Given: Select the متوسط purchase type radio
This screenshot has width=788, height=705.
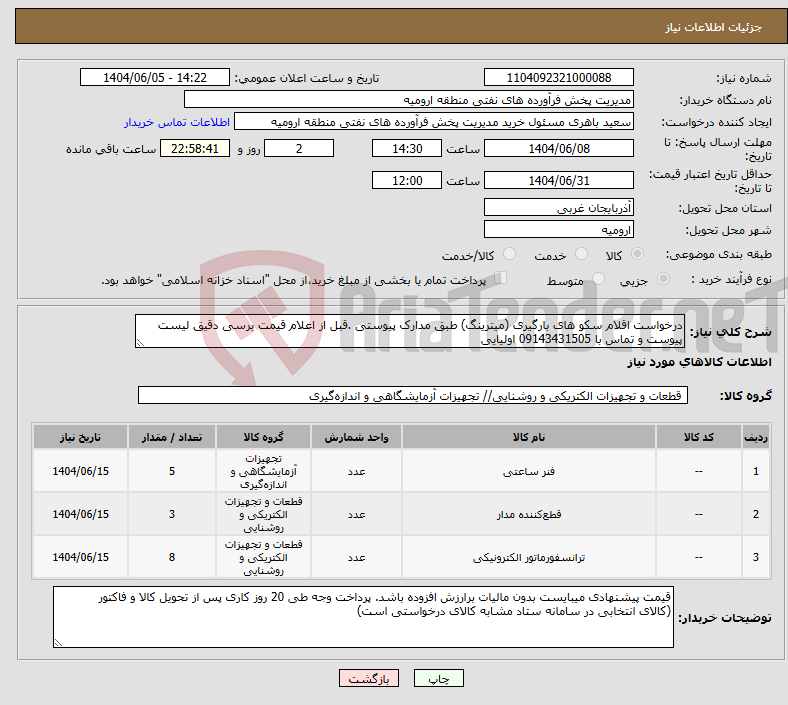Looking at the screenshot, I should (598, 278).
